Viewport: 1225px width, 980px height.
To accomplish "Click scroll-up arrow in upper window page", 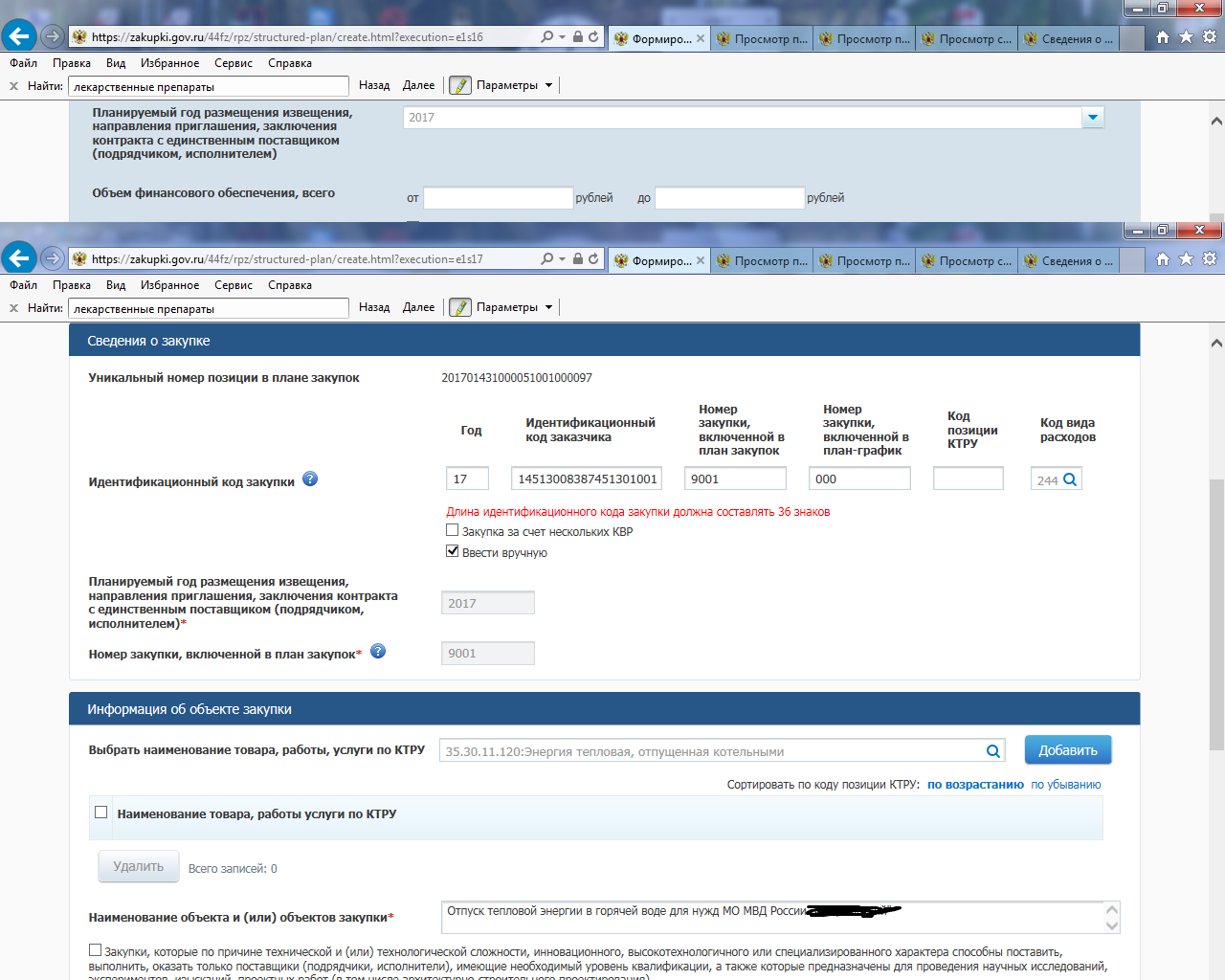I will tap(1216, 122).
